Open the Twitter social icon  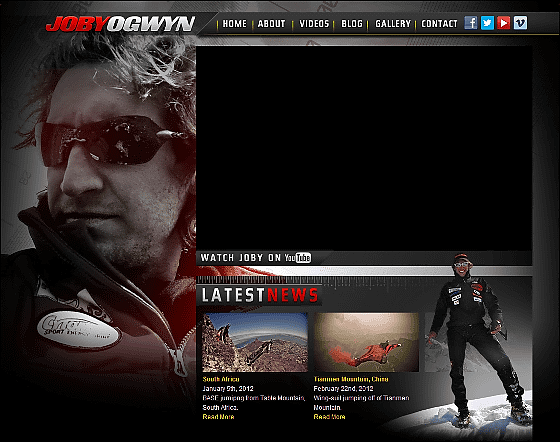pos(487,23)
